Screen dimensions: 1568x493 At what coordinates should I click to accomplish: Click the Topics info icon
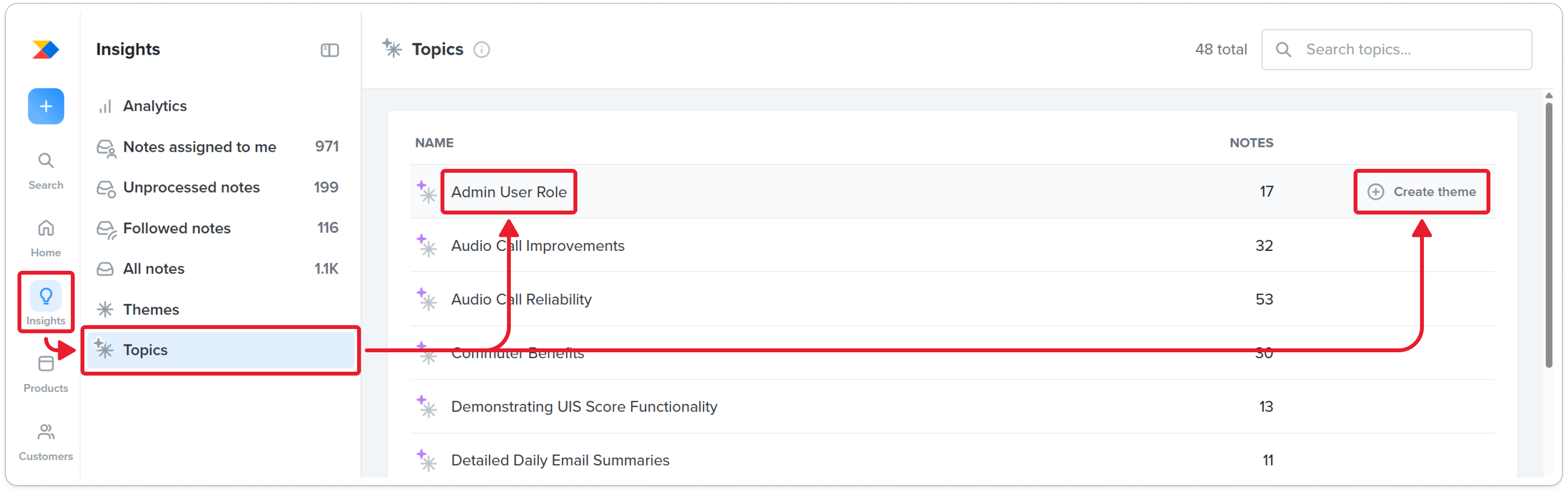[x=481, y=50]
